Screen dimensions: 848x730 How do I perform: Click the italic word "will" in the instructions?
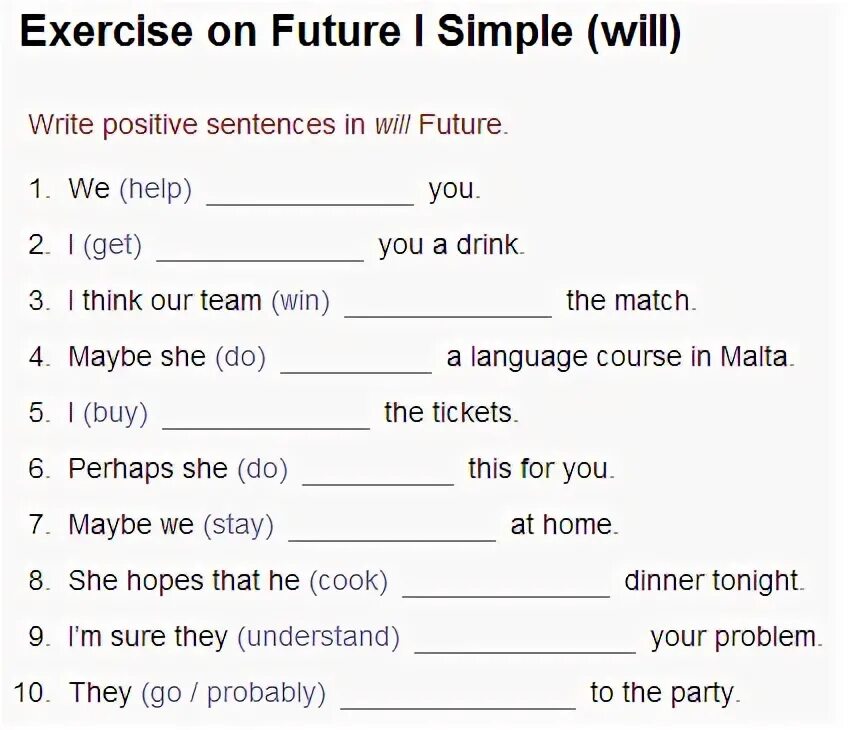(x=392, y=126)
